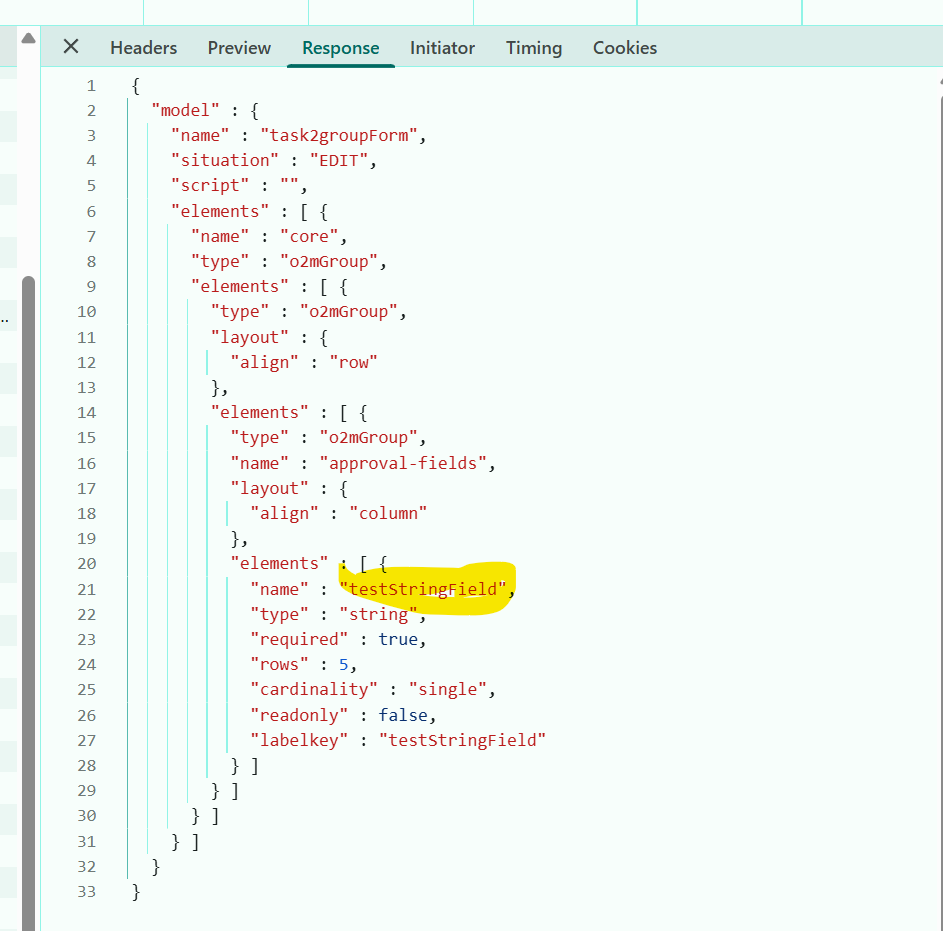Click the scroll-up arrow of left list
943x931 pixels.
tap(28, 39)
